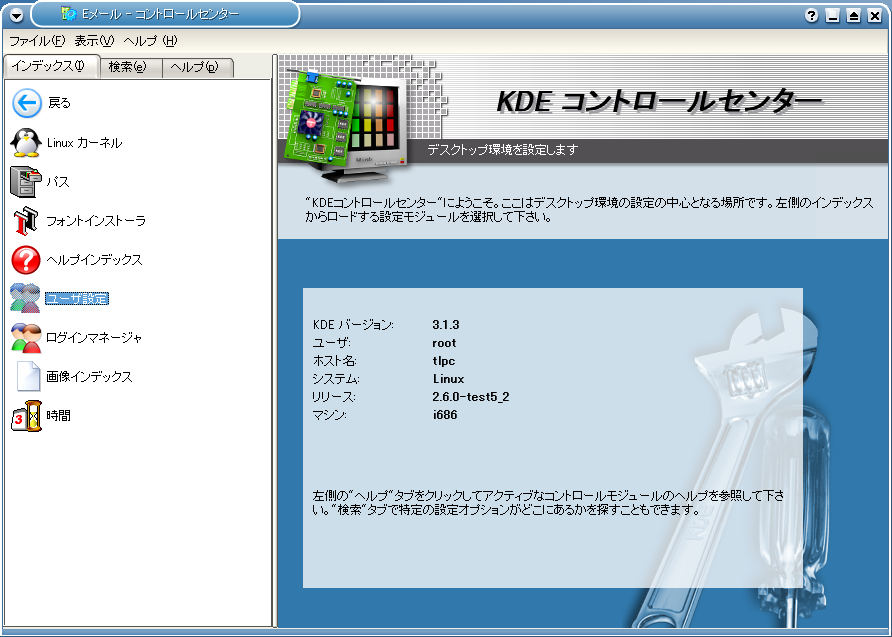The image size is (892, 637).
Task: Click the KDE version value 3.1.3
Action: [x=445, y=325]
